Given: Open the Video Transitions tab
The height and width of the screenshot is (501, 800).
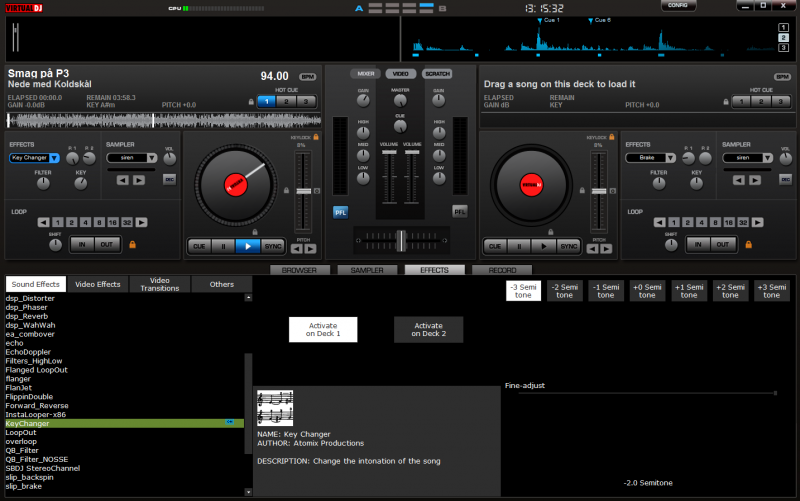Looking at the screenshot, I should (x=160, y=284).
